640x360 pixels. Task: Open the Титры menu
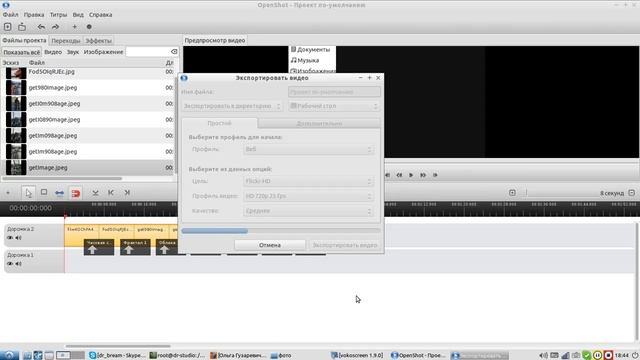[x=58, y=15]
